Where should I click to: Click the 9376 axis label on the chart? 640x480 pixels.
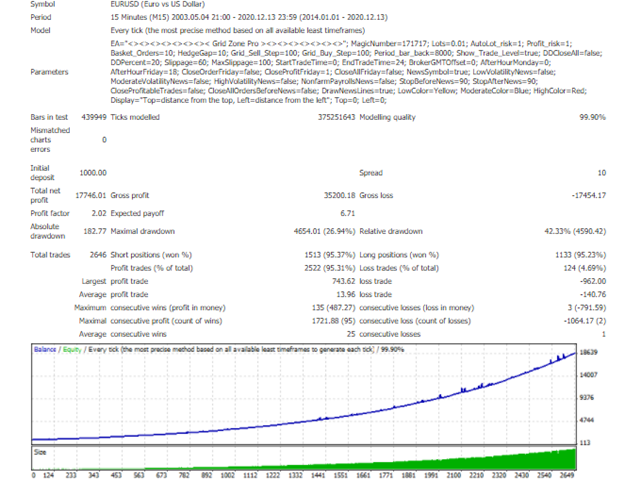click(x=587, y=398)
